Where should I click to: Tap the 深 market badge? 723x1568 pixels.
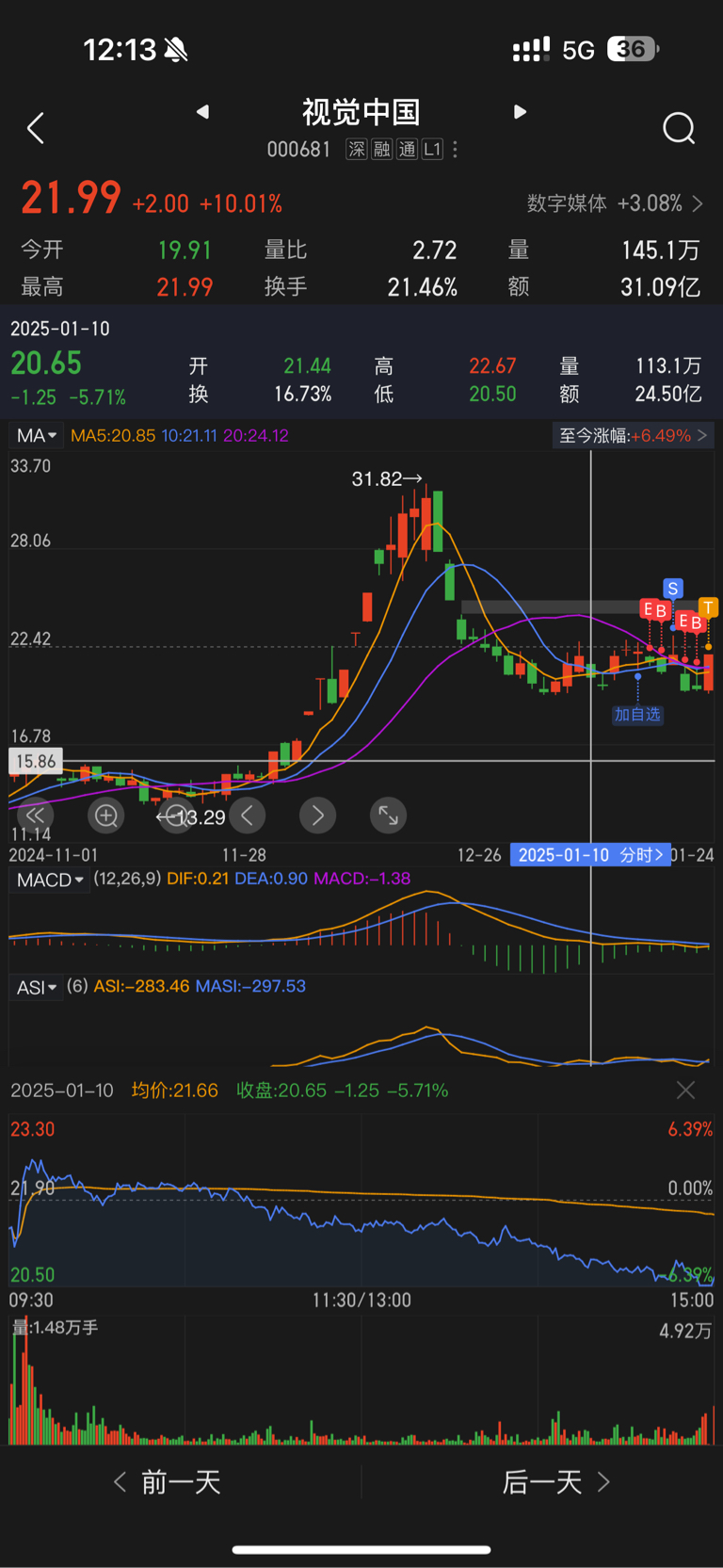point(357,150)
